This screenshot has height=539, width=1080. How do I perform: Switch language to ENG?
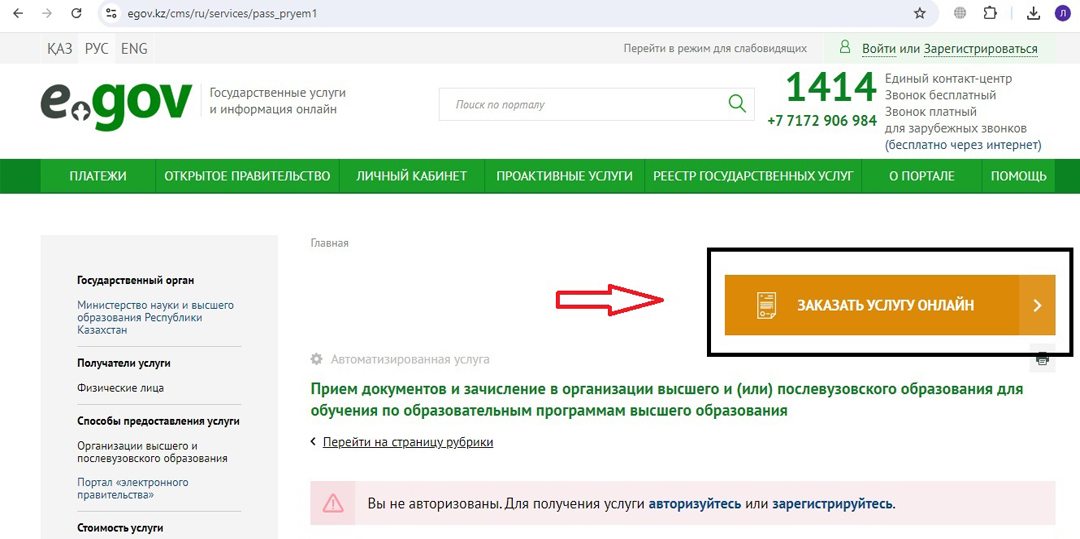point(134,49)
